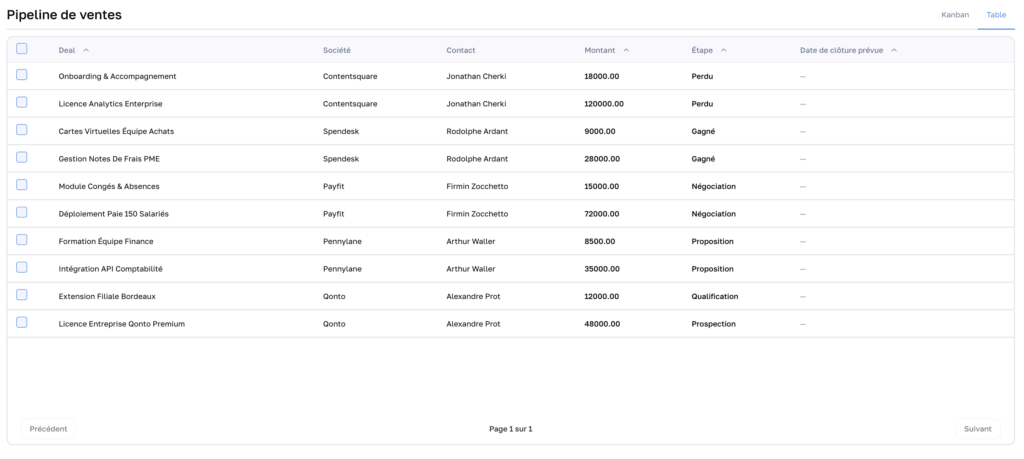Go to next page with Suivant
Viewport: 1024px width, 459px height.
coord(977,429)
